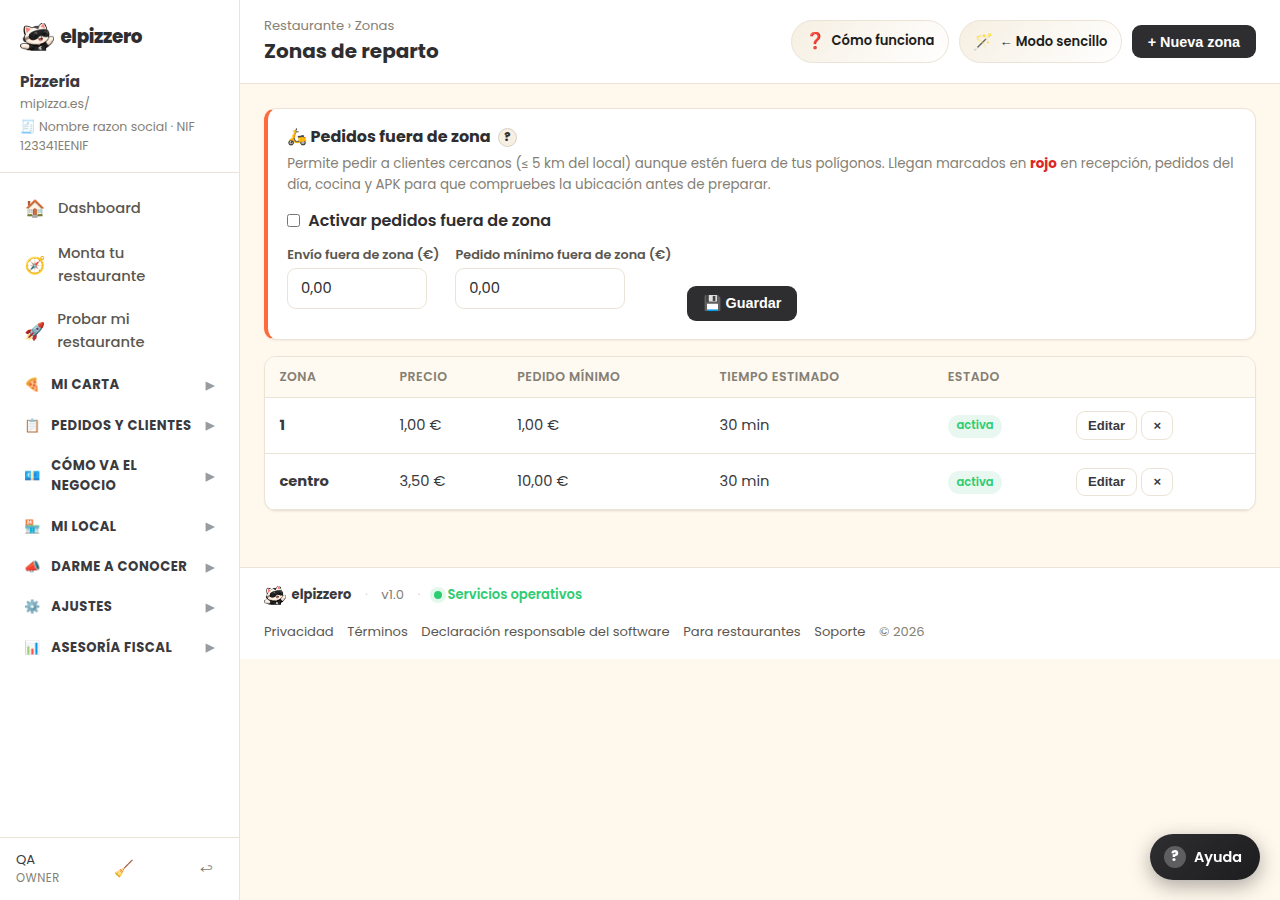Click the activa badge of centro zone

tap(975, 482)
